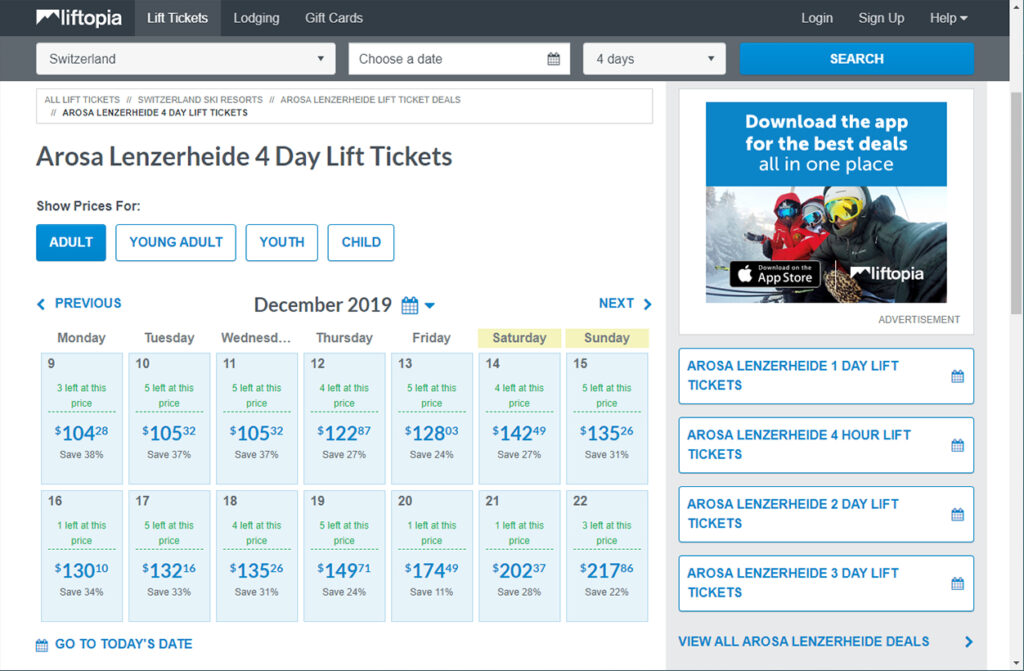Viewport: 1024px width, 671px height.
Task: Click calendar icon on 3 Day Lift Tickets card
Action: coord(957,583)
